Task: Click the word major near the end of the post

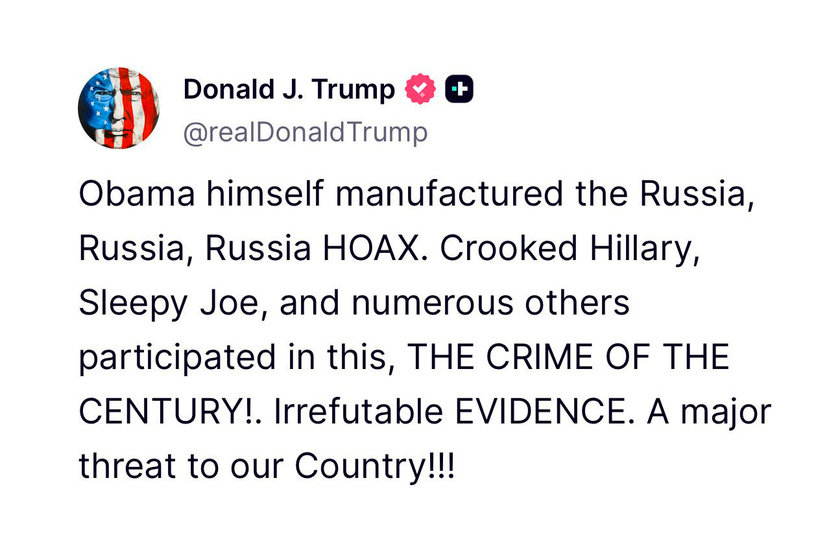Action: pyautogui.click(x=726, y=413)
